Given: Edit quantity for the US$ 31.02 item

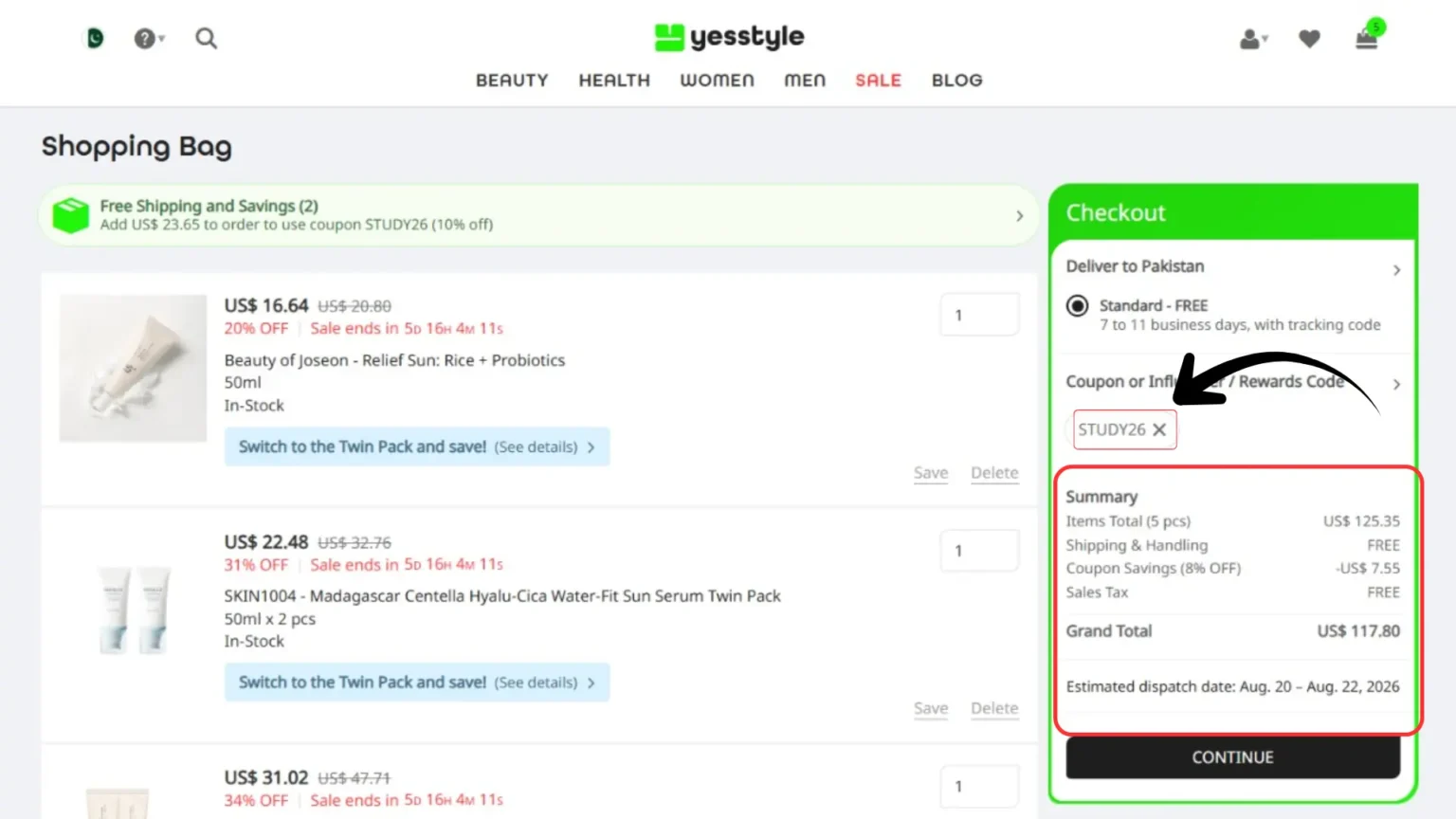Looking at the screenshot, I should (x=979, y=786).
